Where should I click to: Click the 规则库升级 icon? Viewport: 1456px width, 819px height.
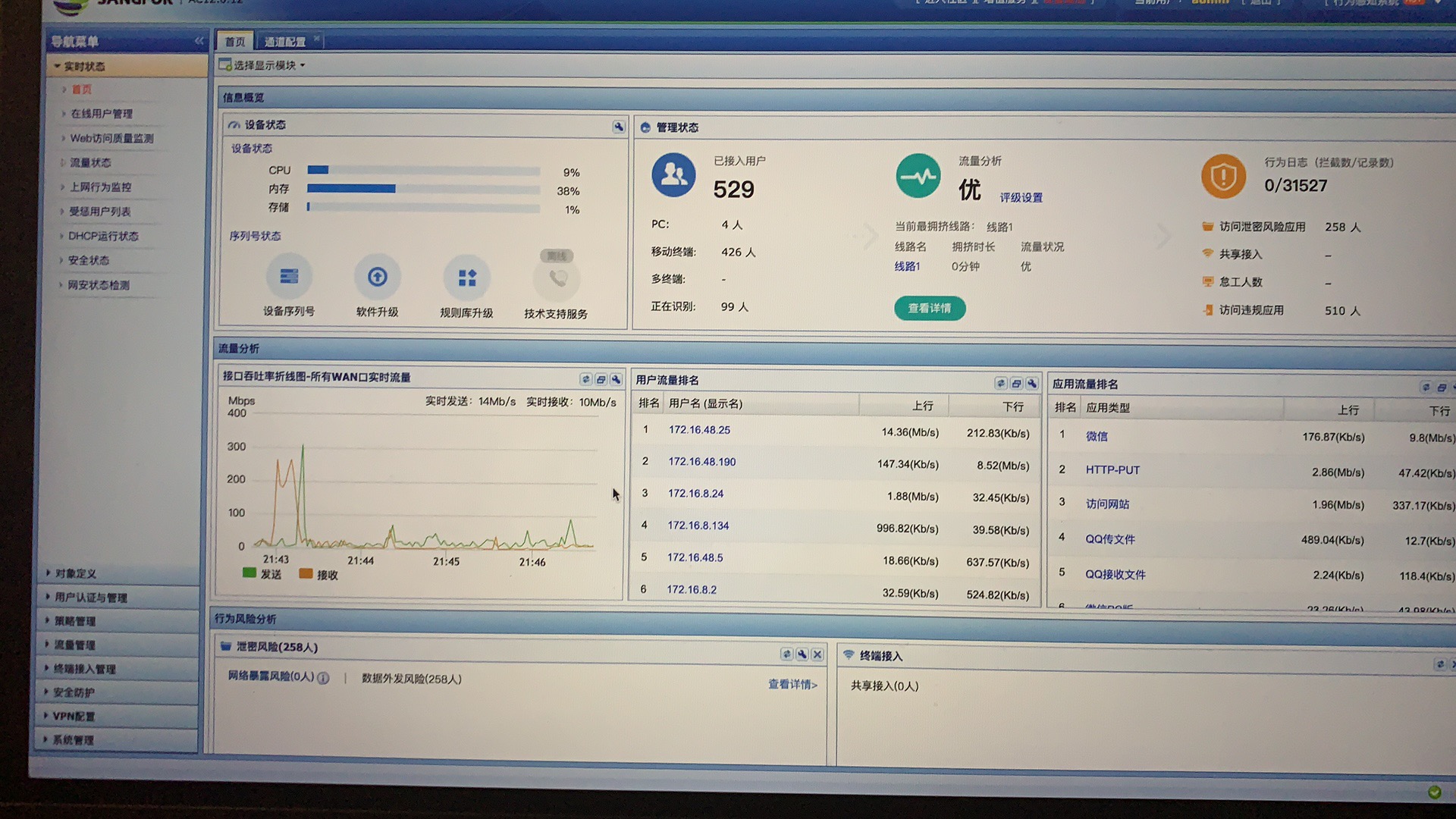[467, 278]
